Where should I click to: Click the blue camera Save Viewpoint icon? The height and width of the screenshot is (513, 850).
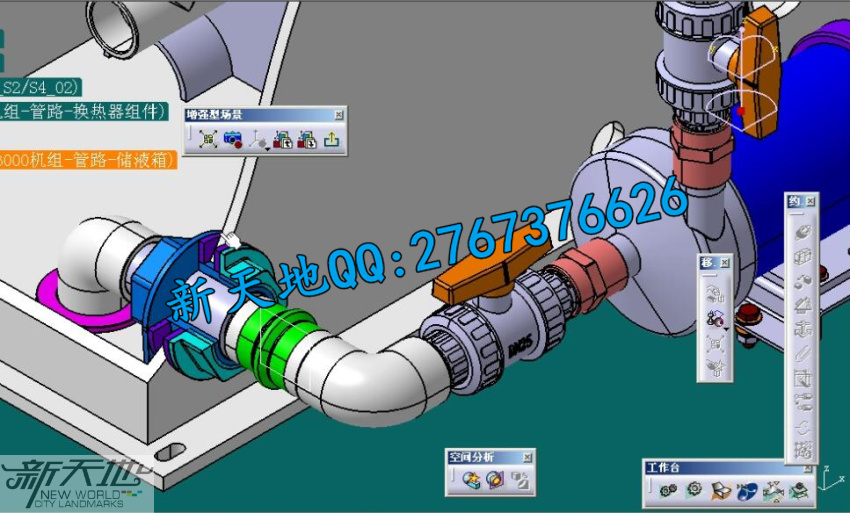pyautogui.click(x=233, y=139)
